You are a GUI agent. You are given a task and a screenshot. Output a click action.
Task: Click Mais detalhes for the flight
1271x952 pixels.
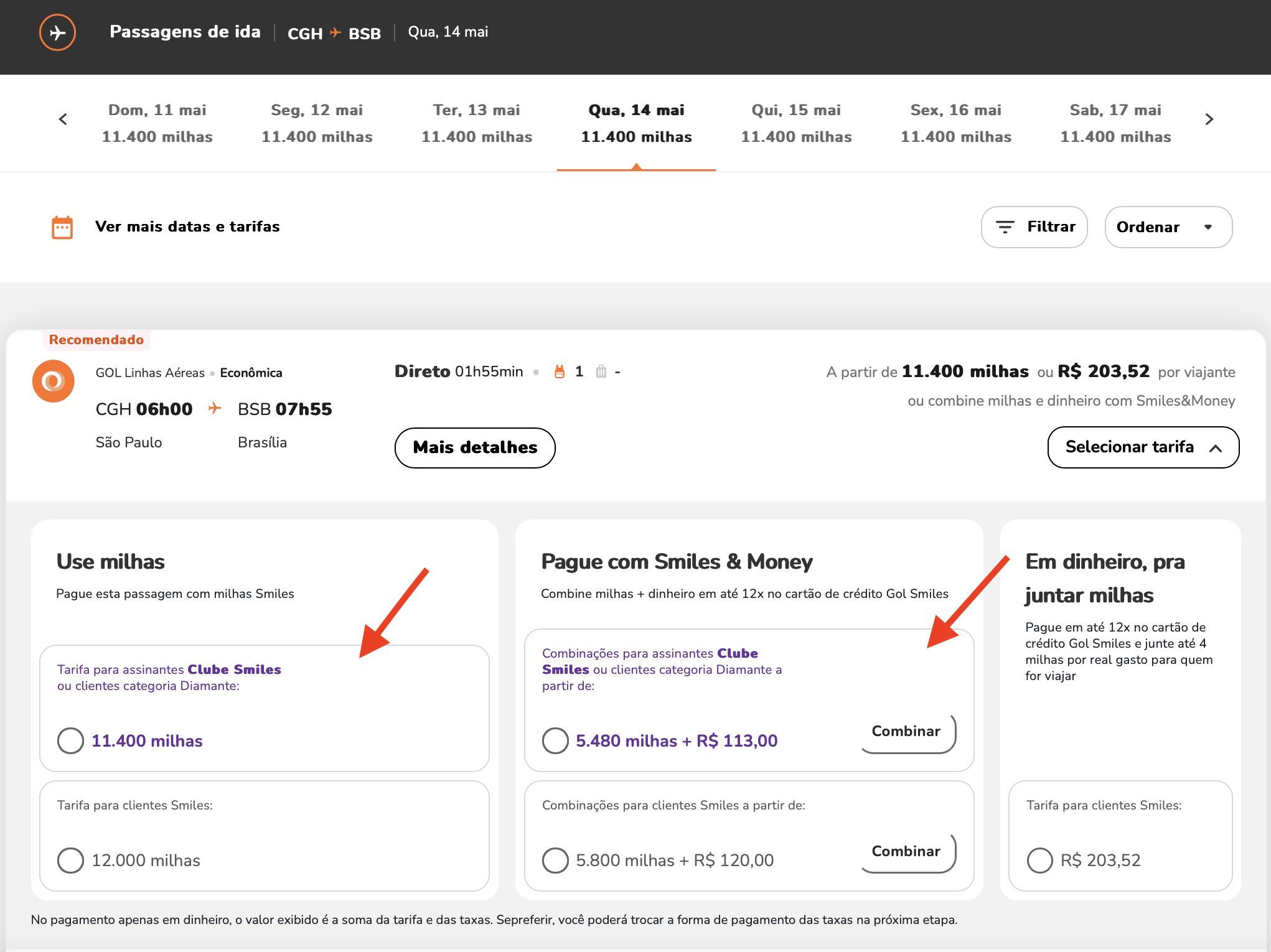click(x=475, y=447)
